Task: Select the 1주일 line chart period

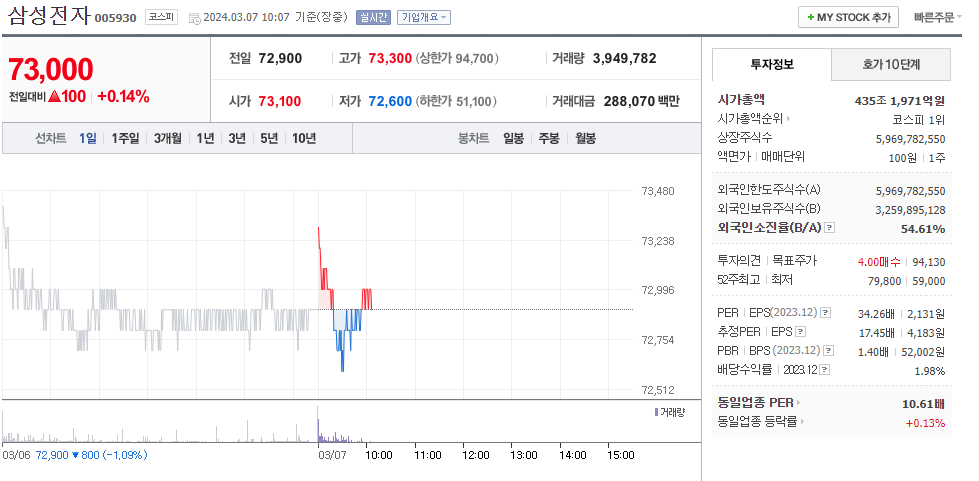Action: [x=125, y=138]
